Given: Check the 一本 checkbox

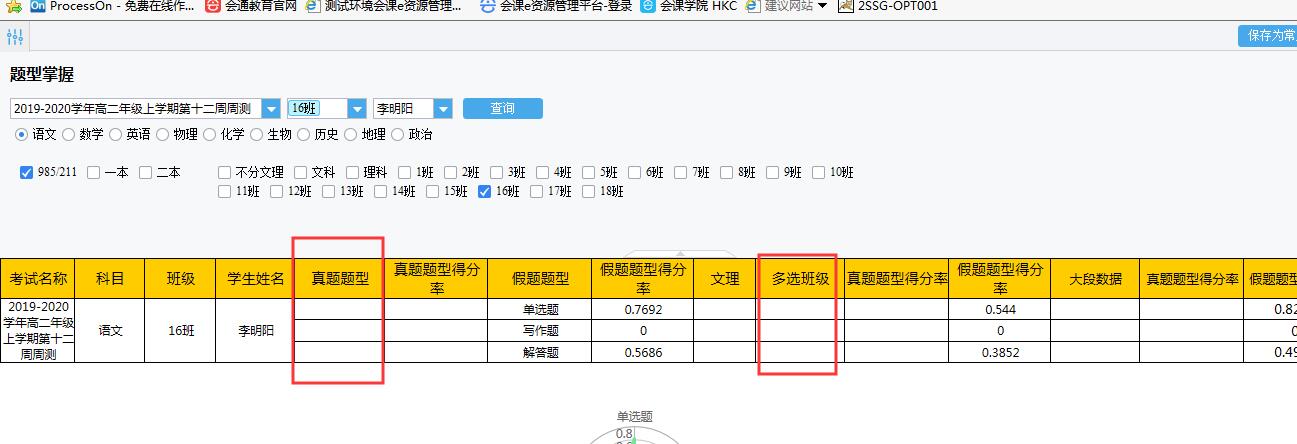Looking at the screenshot, I should click(x=93, y=172).
